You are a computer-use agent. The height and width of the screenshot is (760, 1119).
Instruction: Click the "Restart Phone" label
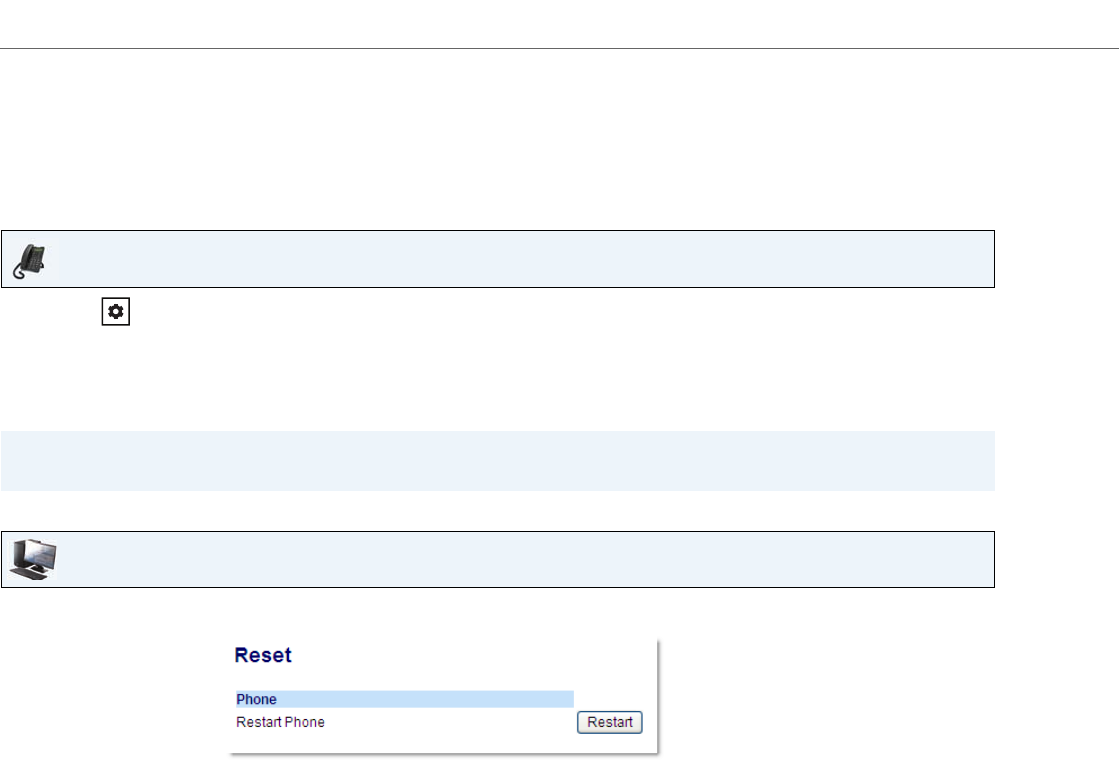pos(280,722)
